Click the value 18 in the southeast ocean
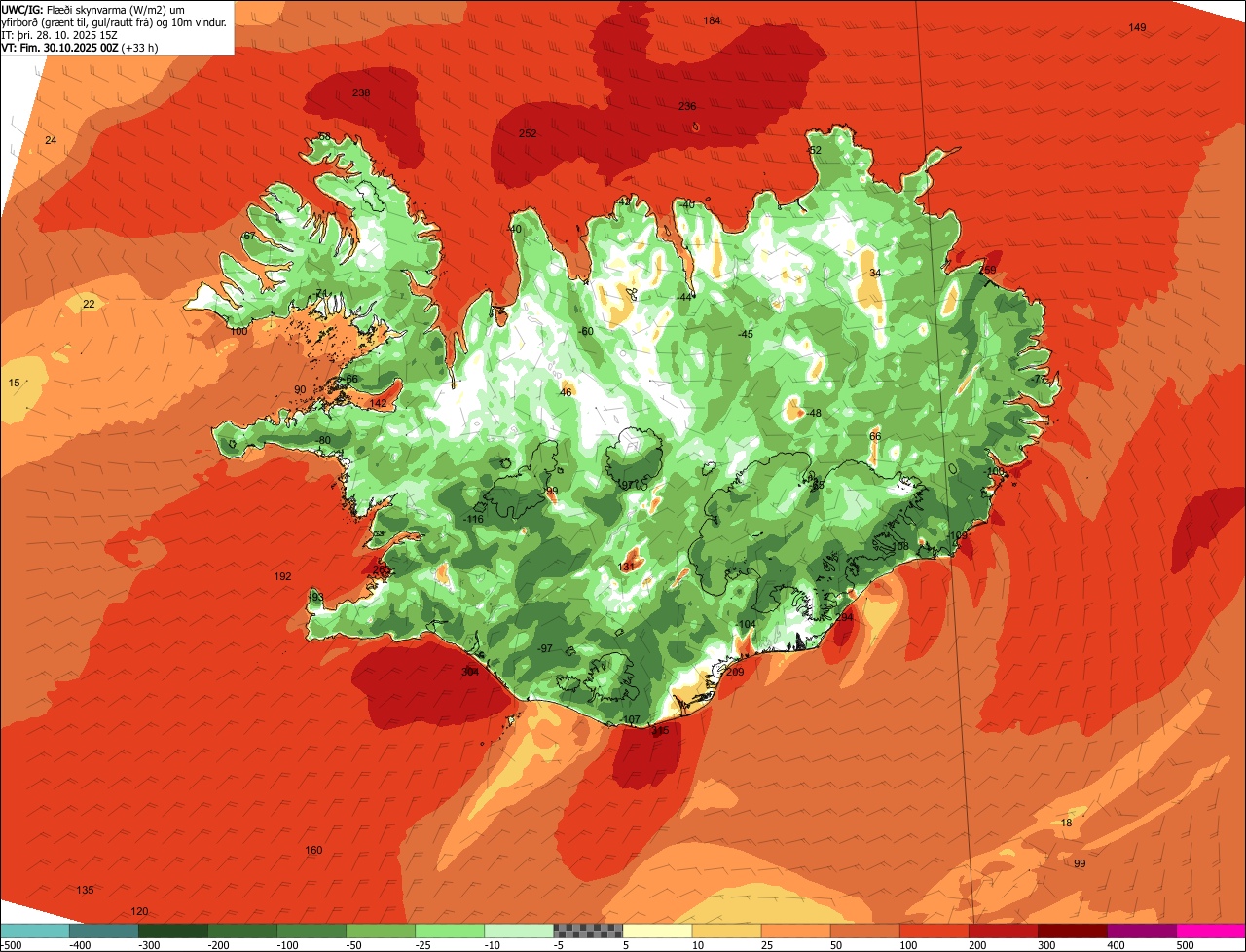This screenshot has width=1246, height=952. [1066, 823]
